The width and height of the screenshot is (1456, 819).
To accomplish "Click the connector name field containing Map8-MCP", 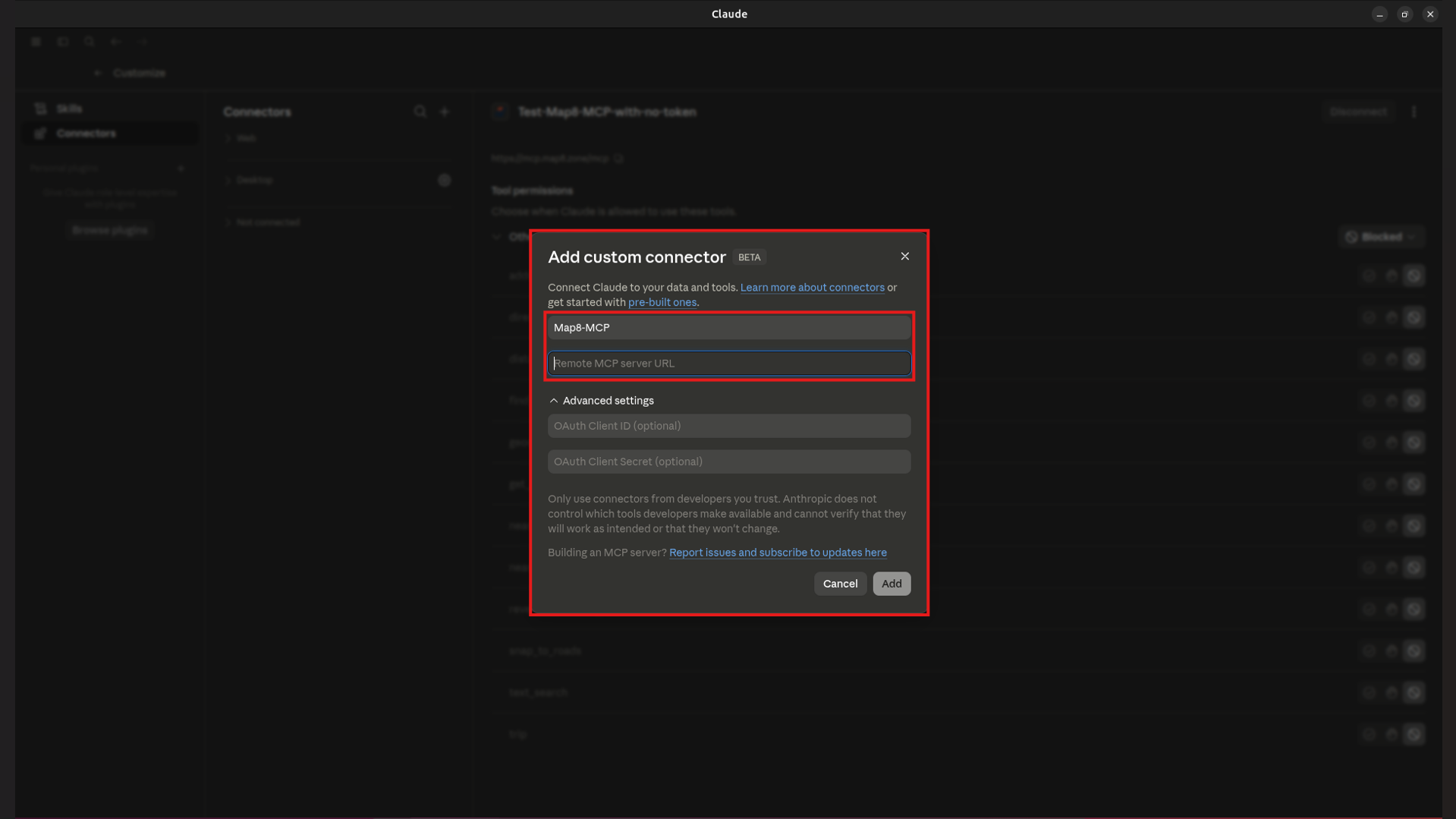I will [x=729, y=328].
